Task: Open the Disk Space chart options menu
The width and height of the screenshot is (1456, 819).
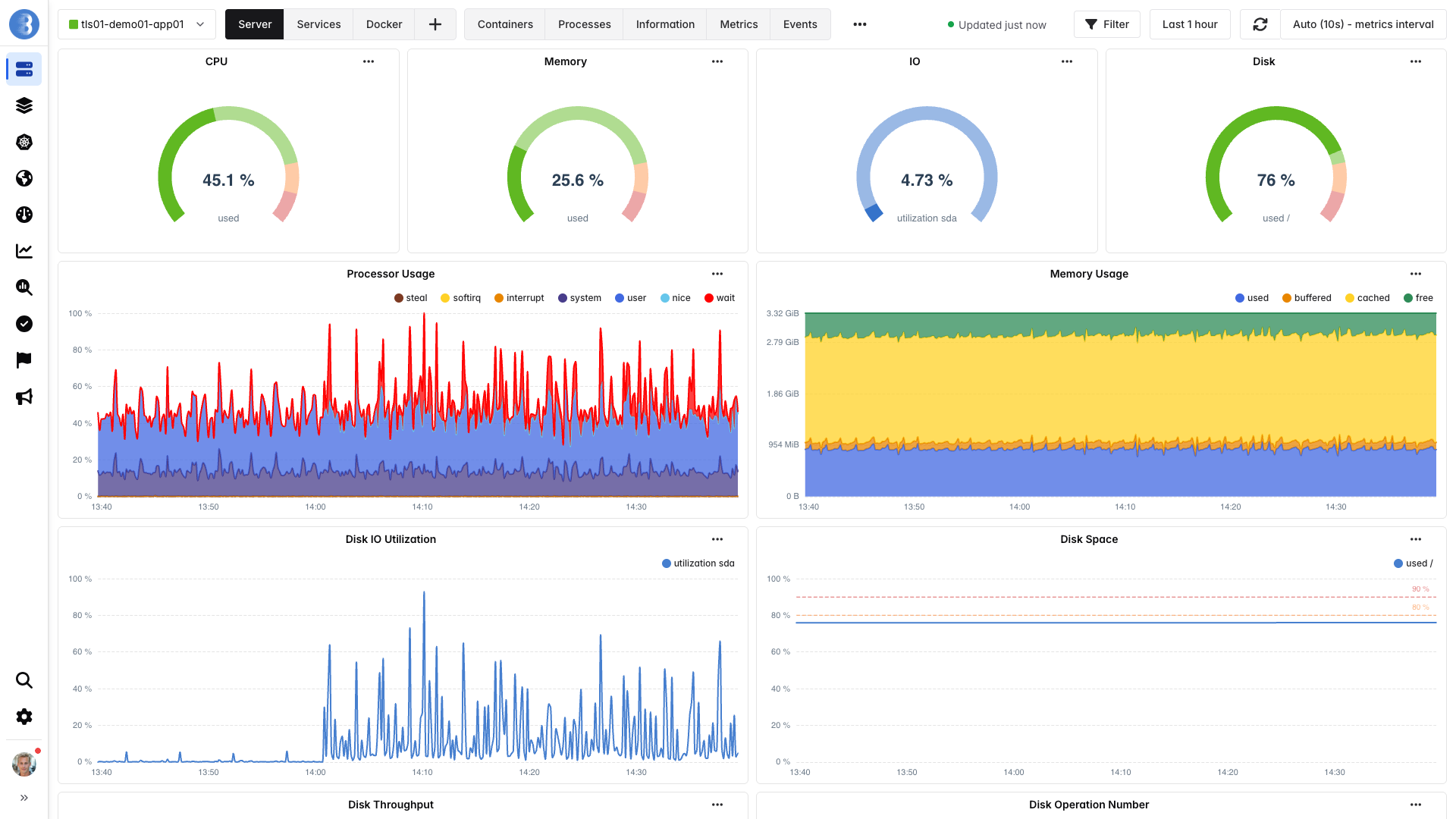Action: coord(1416,539)
